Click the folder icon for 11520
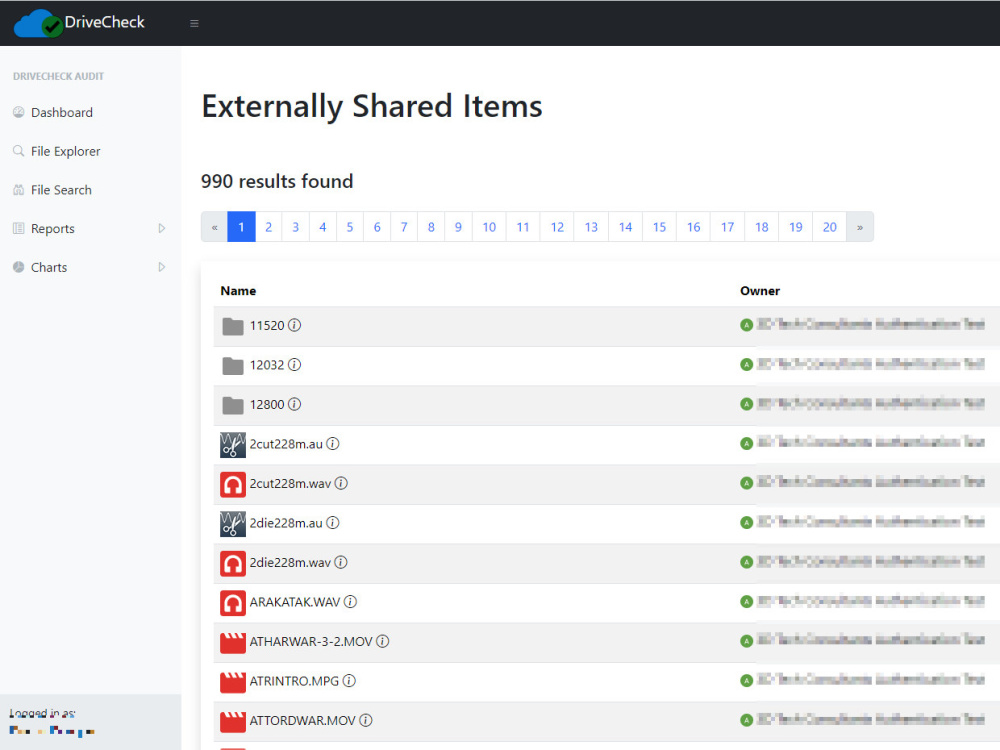The height and width of the screenshot is (750, 1000). tap(233, 326)
